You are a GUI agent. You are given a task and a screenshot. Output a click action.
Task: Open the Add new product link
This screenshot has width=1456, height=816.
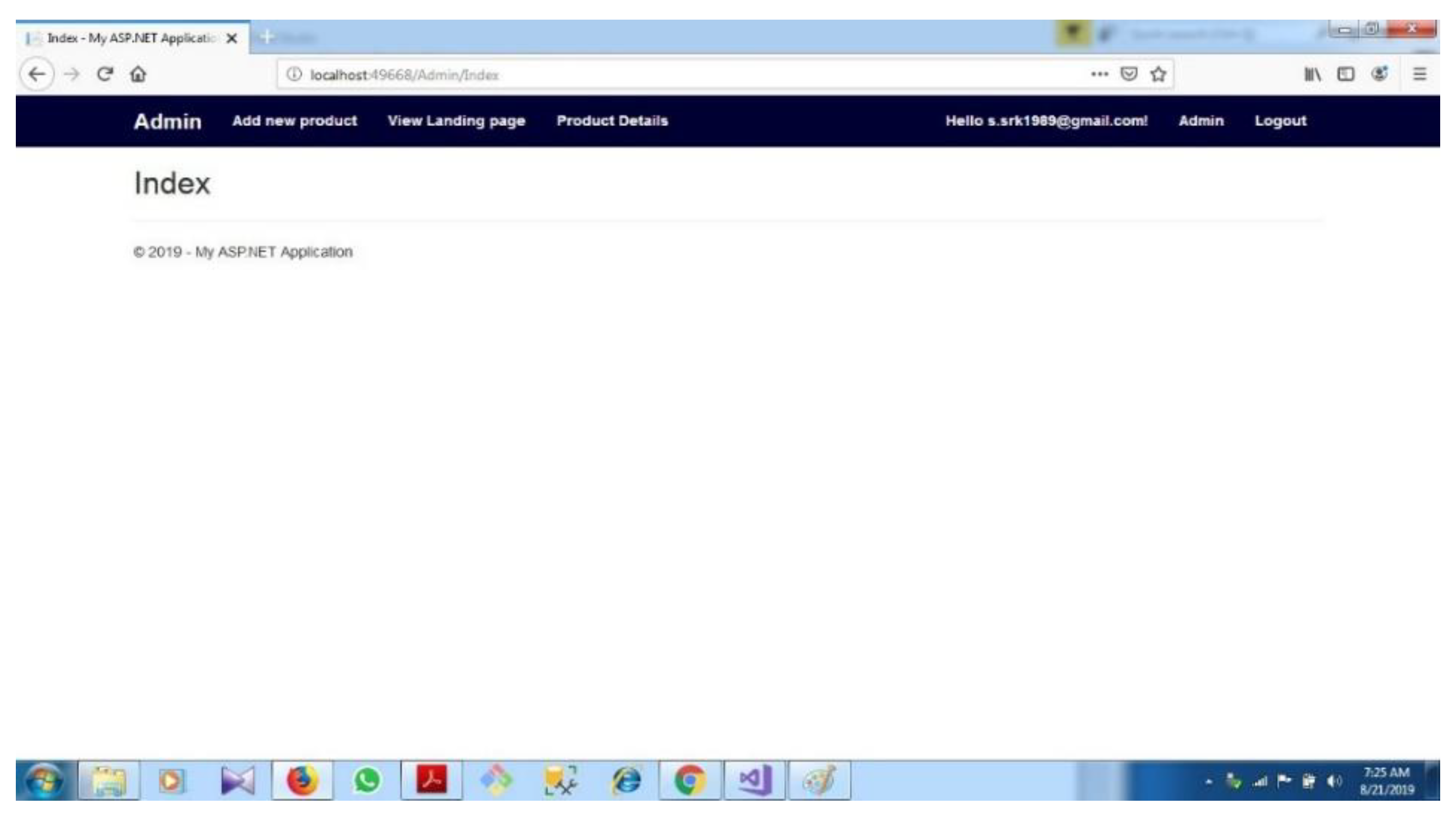click(x=295, y=120)
